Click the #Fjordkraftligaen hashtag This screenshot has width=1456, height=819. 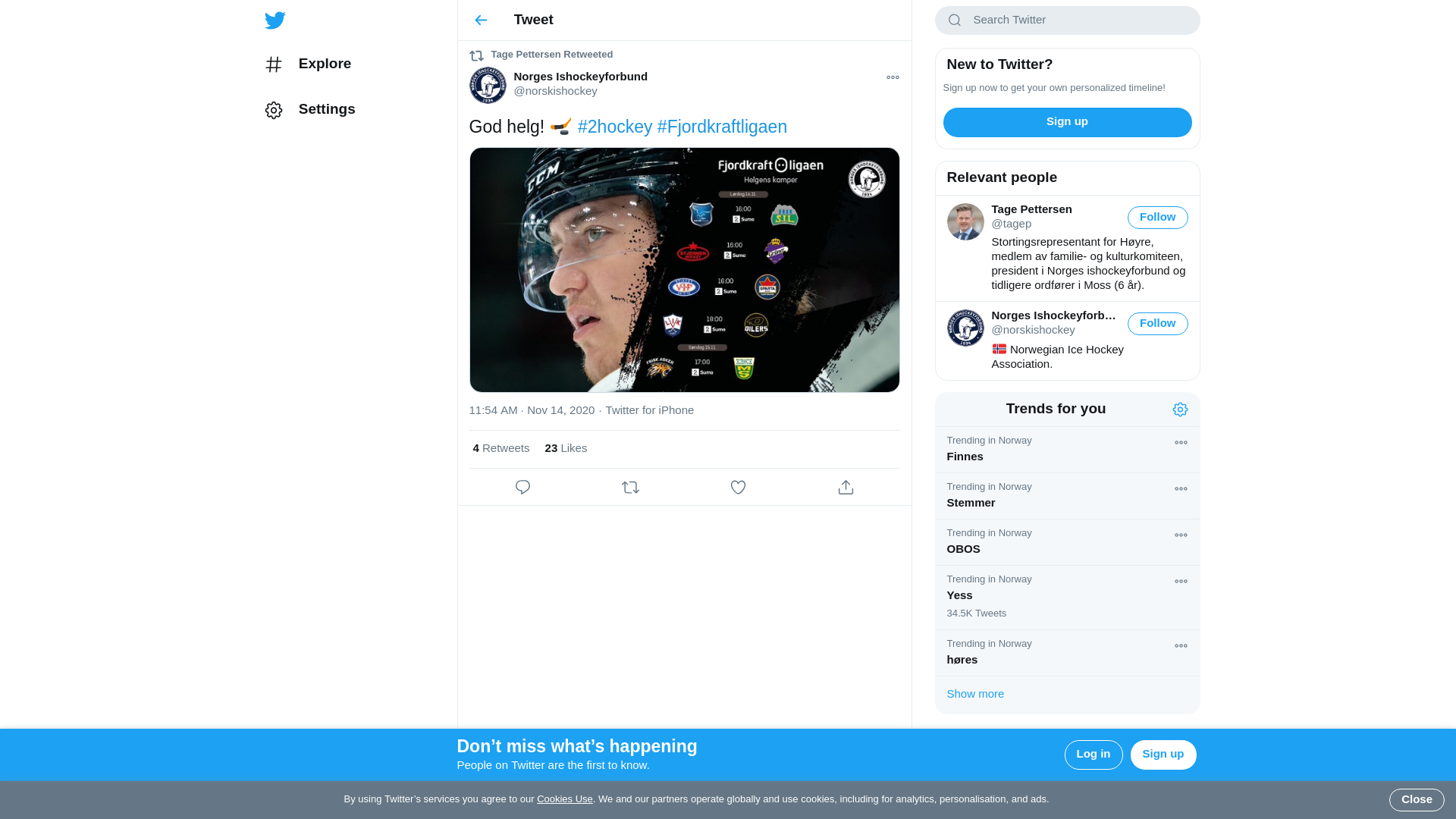click(722, 127)
